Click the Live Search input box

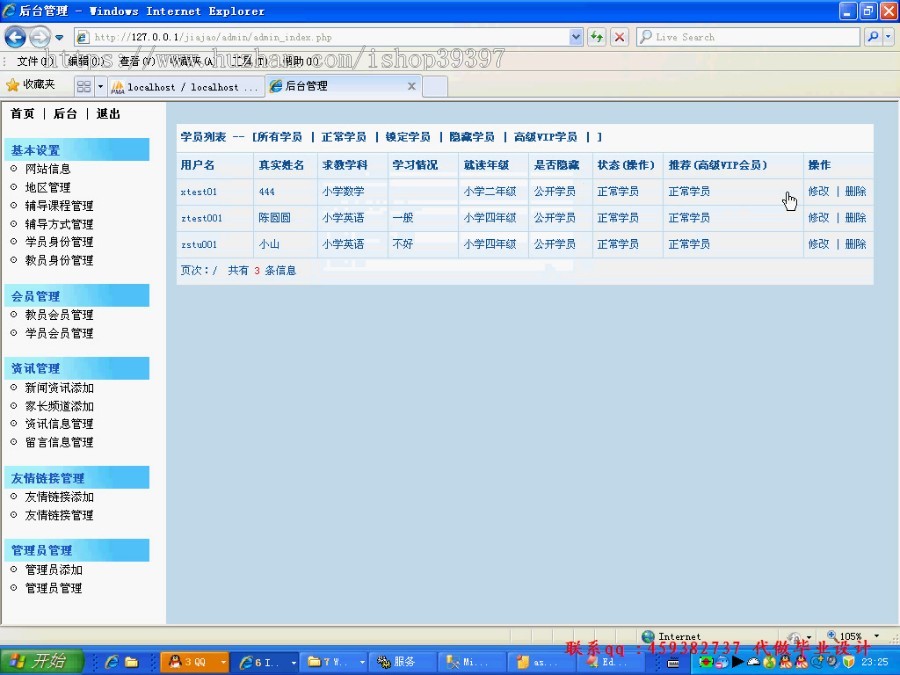tap(748, 37)
